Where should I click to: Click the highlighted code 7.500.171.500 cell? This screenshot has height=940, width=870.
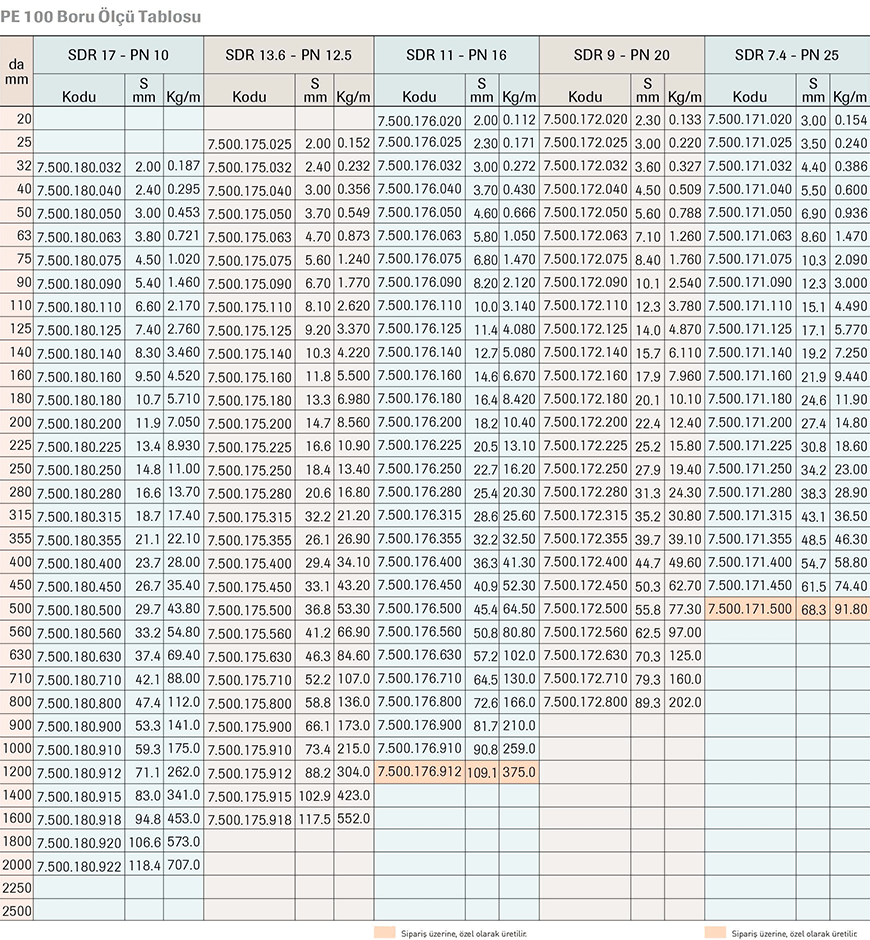(x=749, y=609)
